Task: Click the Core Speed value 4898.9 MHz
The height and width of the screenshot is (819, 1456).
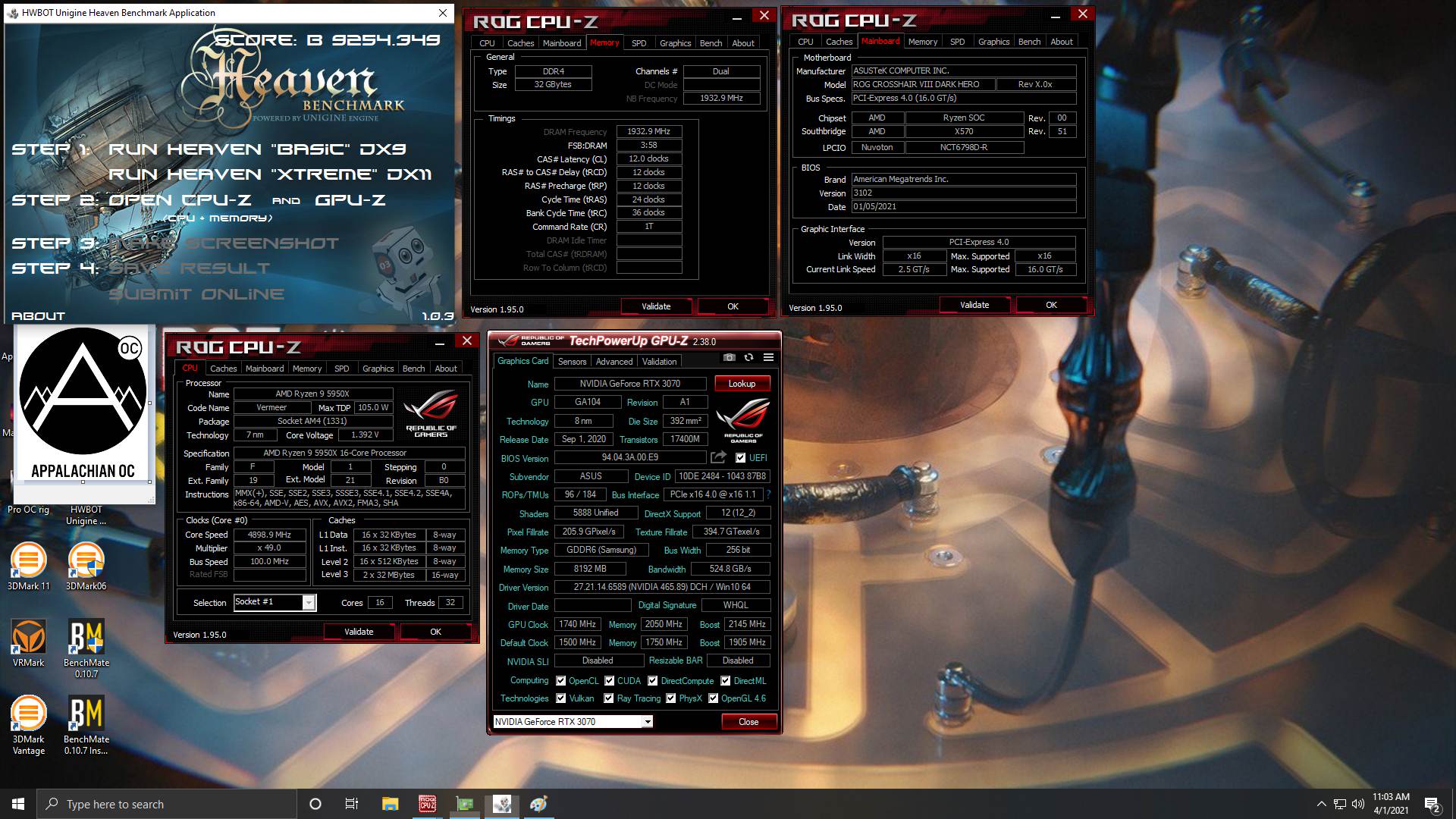Action: click(269, 535)
